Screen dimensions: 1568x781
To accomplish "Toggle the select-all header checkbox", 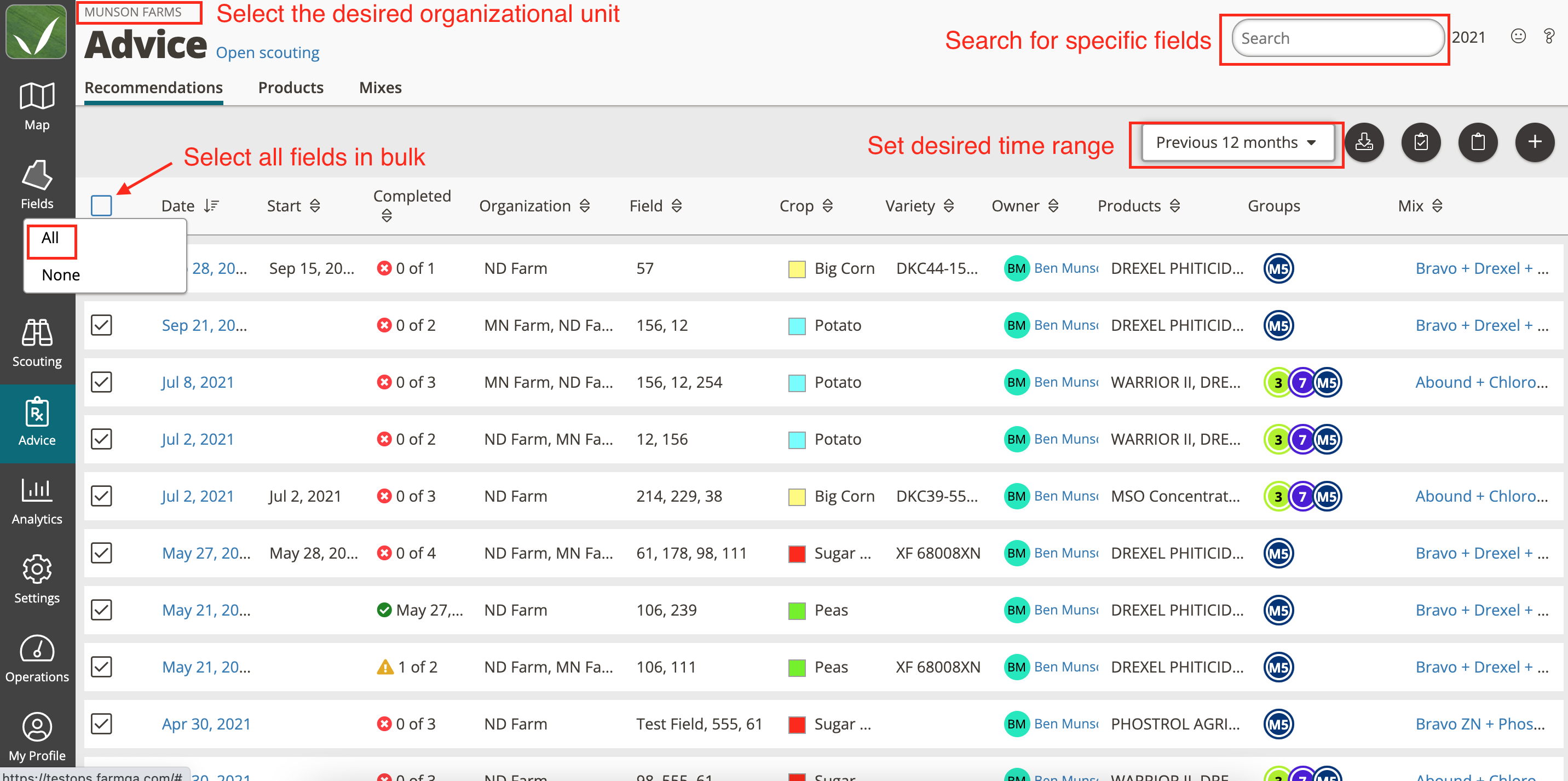I will pyautogui.click(x=101, y=206).
